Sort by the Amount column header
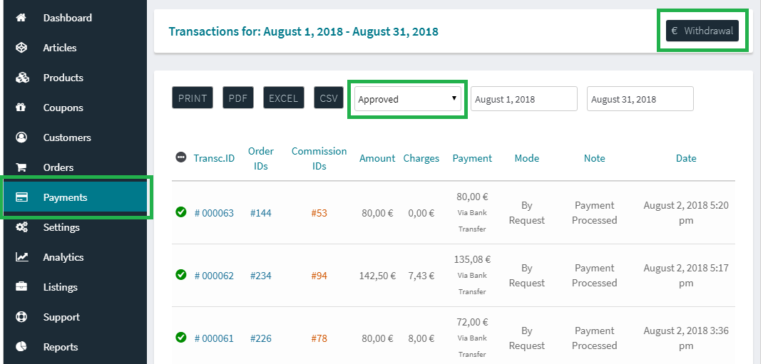 377,158
